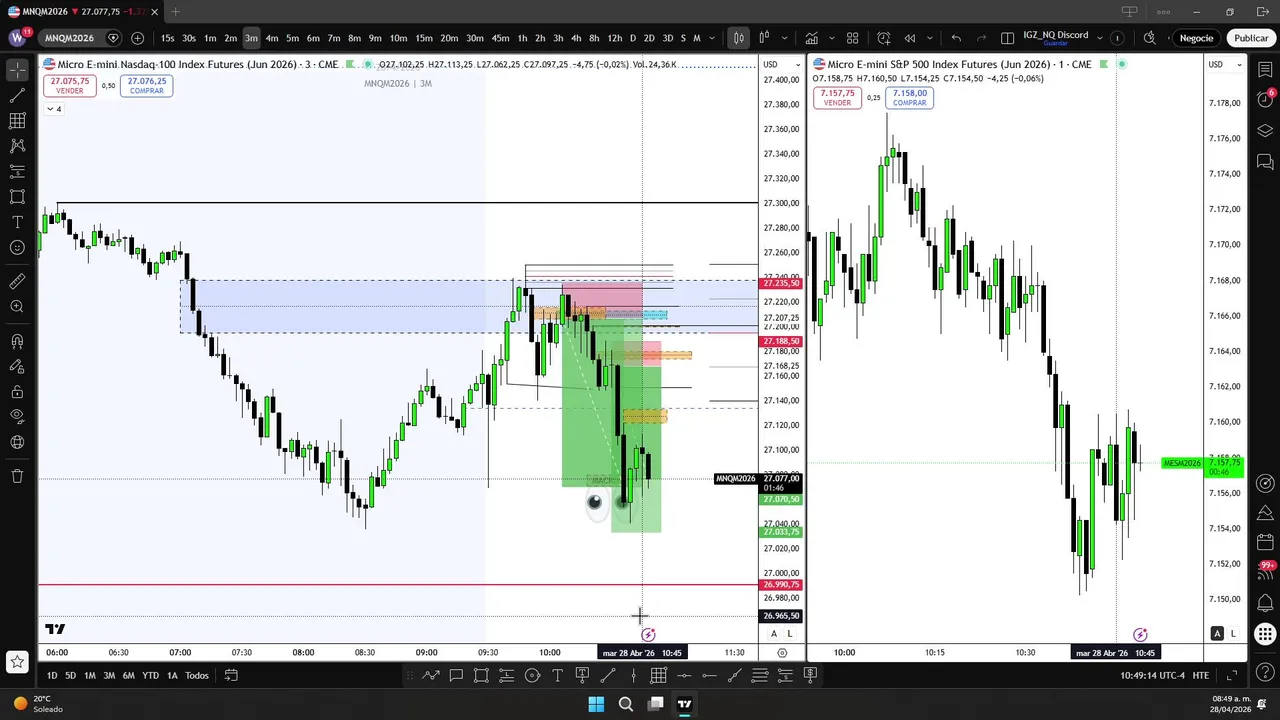Viewport: 1280px width, 720px height.
Task: Switch to the 15m timeframe
Action: pyautogui.click(x=424, y=38)
